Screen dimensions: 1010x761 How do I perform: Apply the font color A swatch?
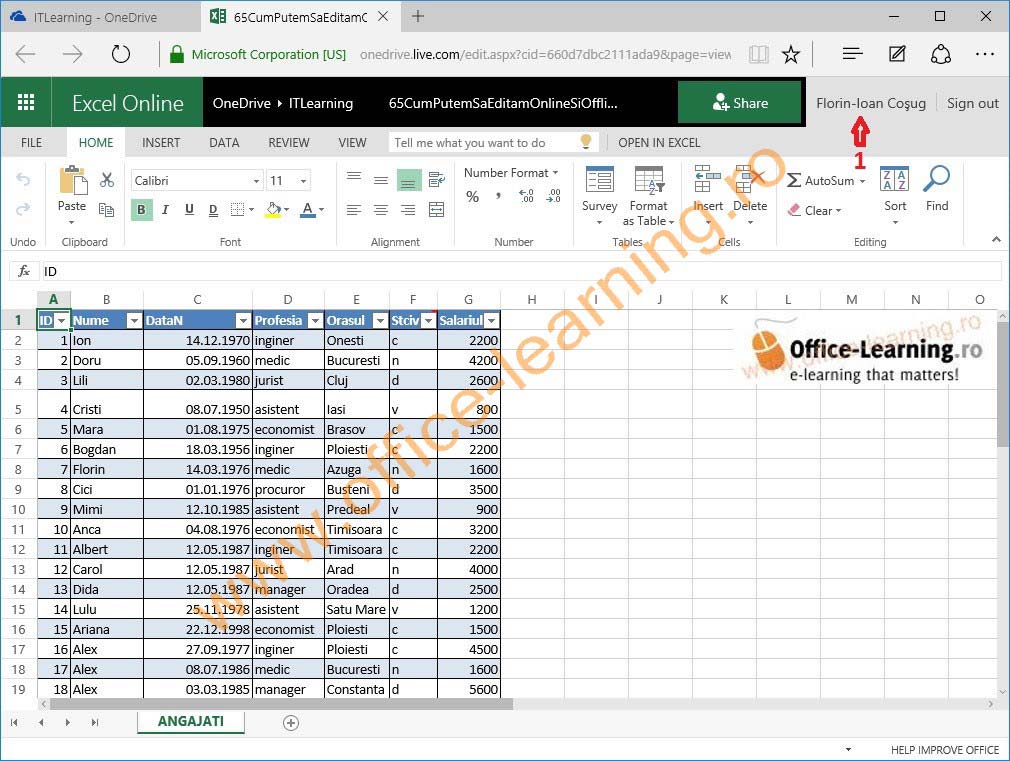click(308, 210)
